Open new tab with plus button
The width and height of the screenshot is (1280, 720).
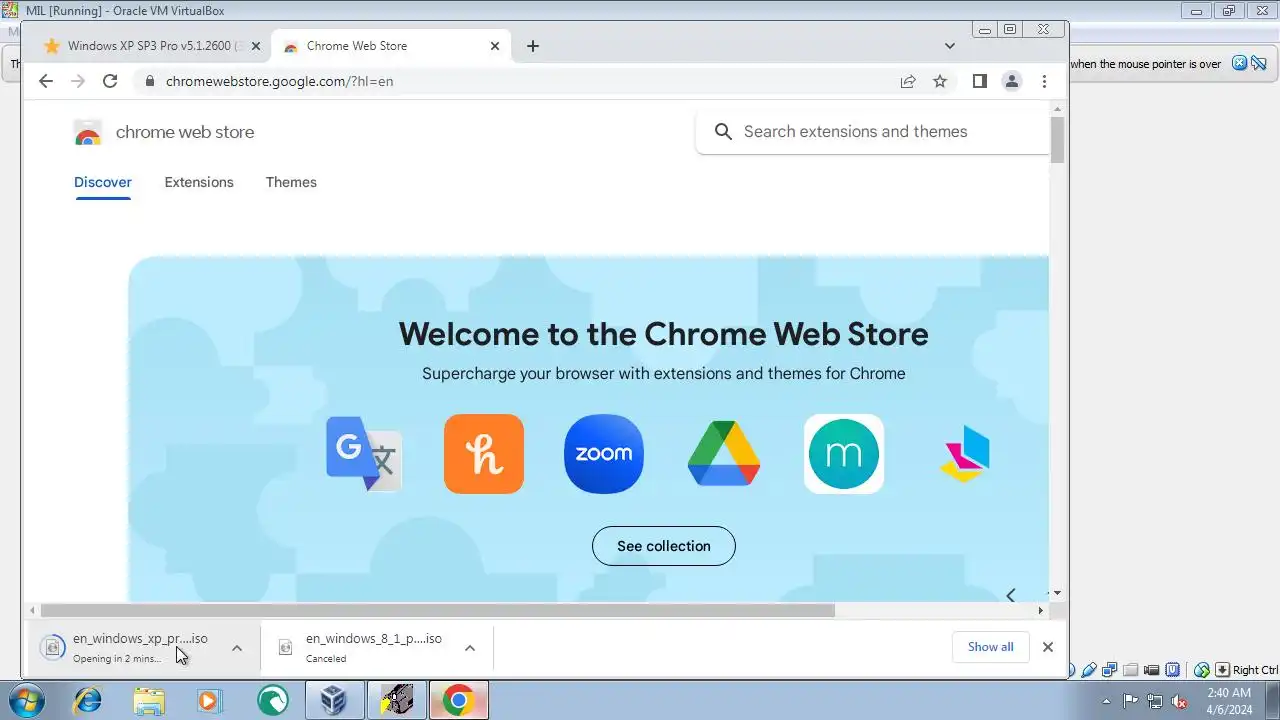(533, 46)
